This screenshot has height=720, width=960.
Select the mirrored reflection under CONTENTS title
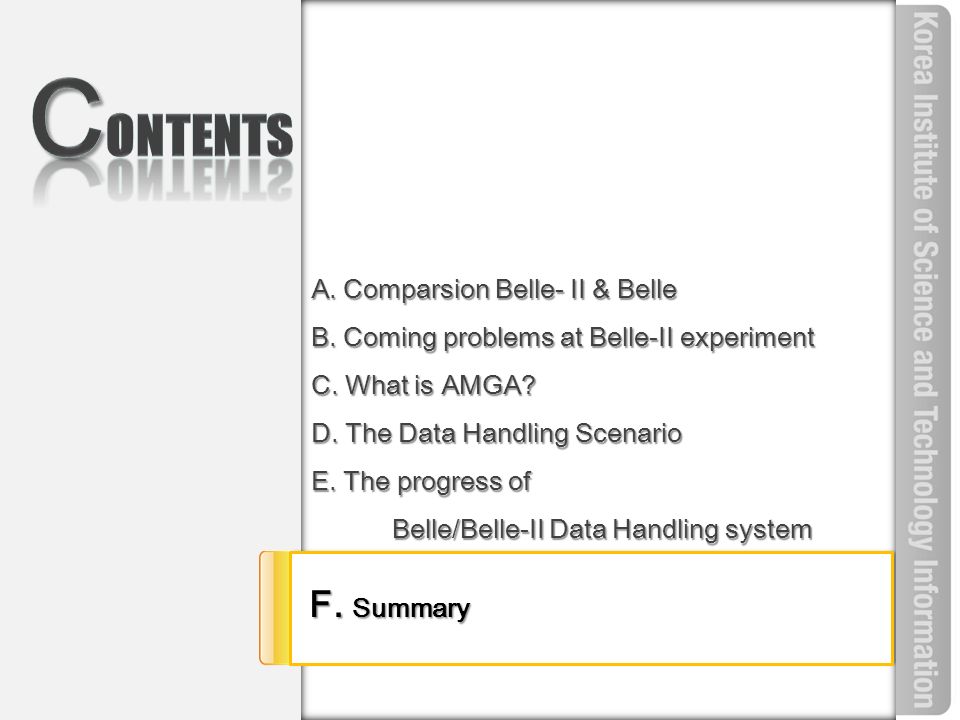tap(162, 181)
